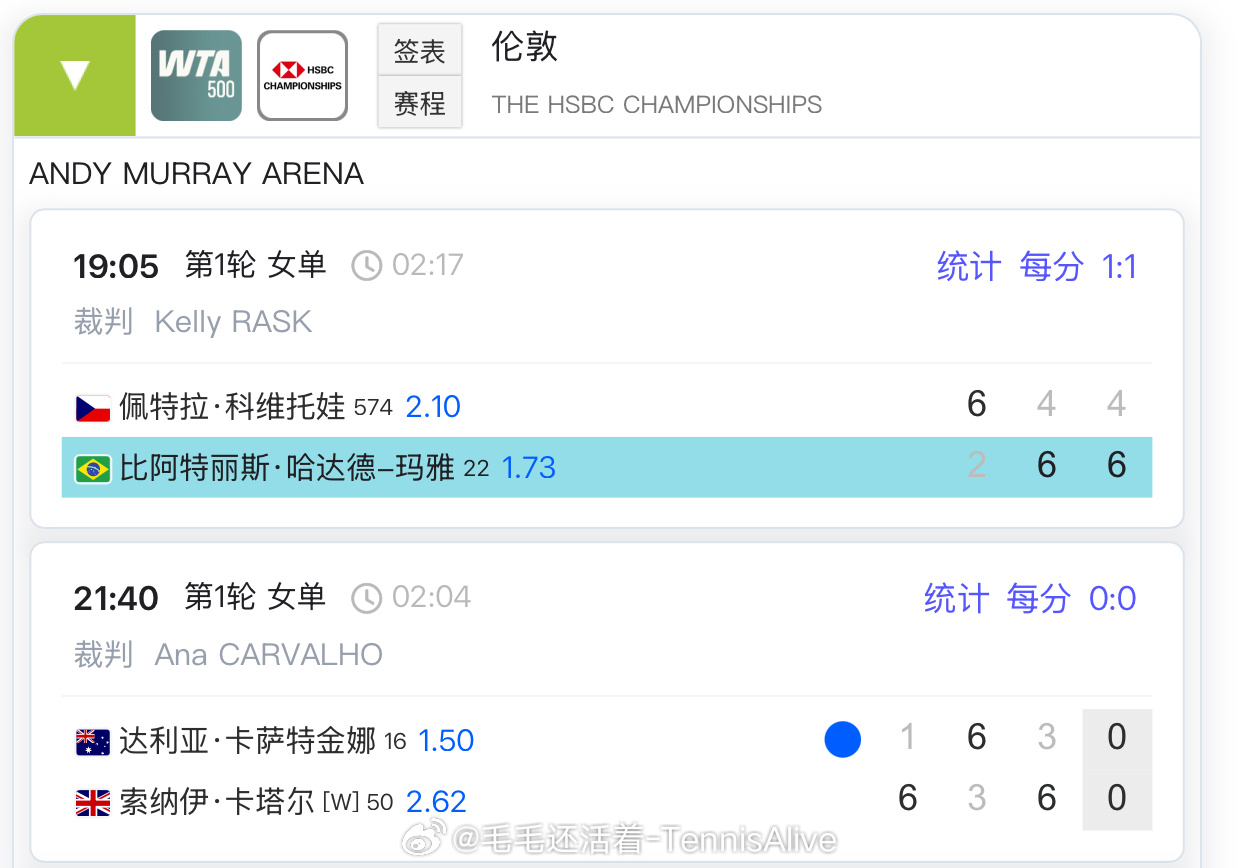1241x868 pixels.
Task: Open 每分 for the 21:40 match
Action: [1038, 599]
